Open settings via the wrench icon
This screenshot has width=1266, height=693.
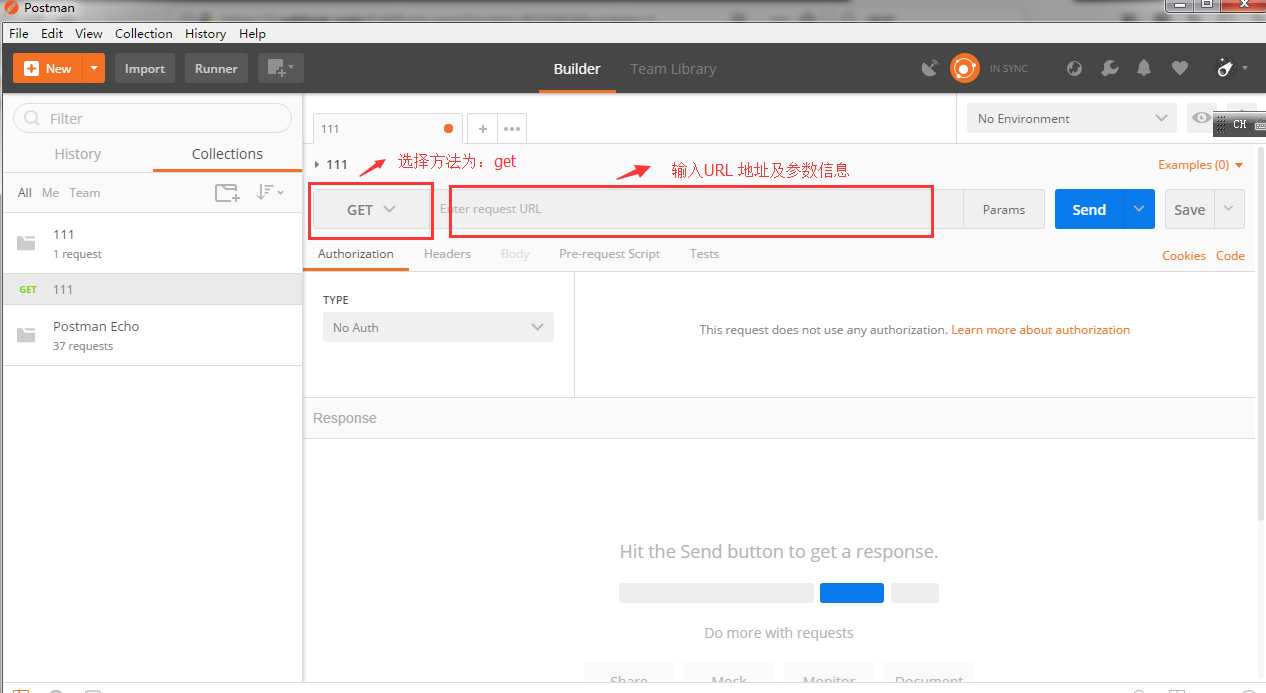click(1110, 68)
